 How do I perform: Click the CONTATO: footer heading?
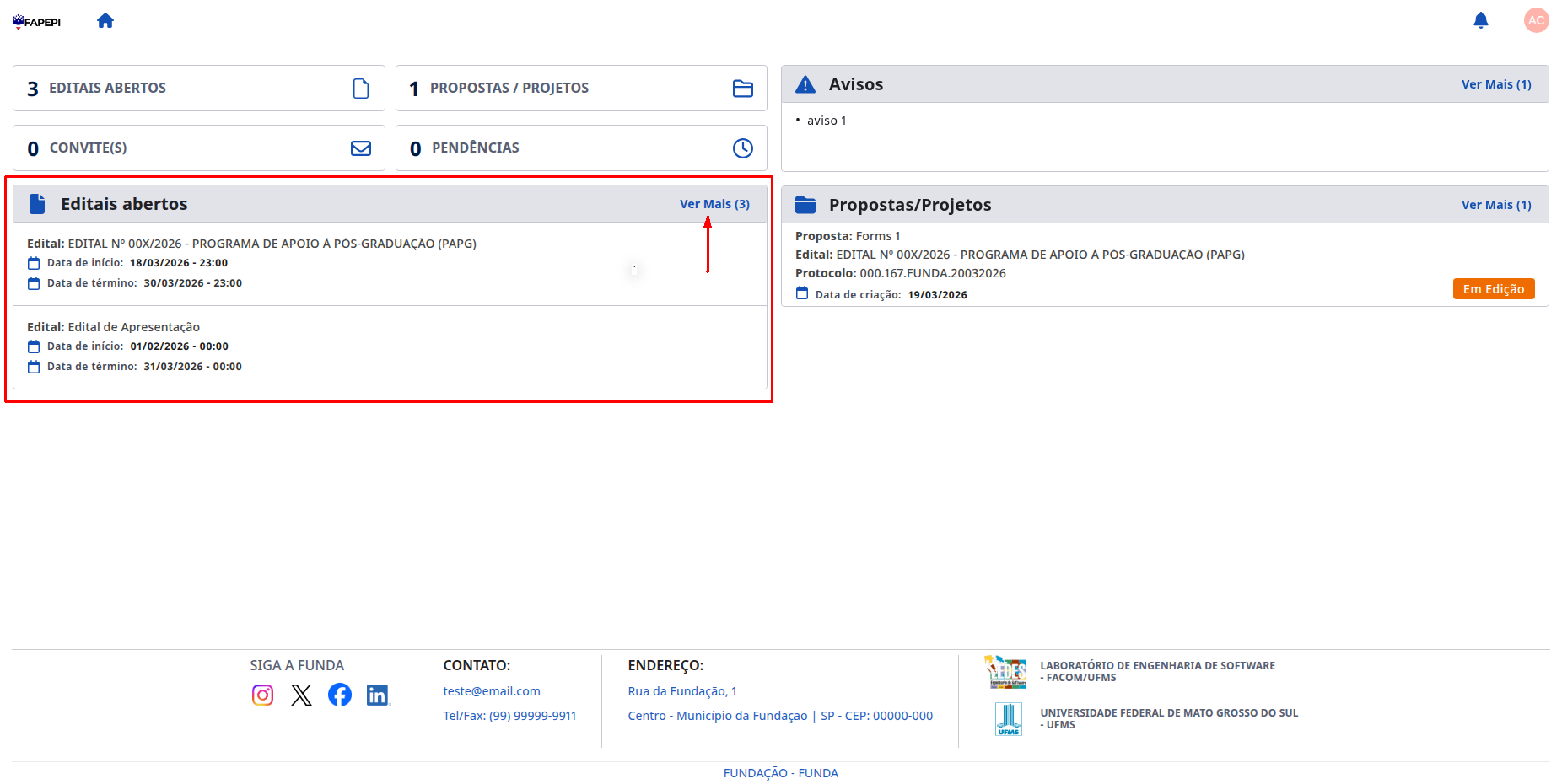point(477,665)
